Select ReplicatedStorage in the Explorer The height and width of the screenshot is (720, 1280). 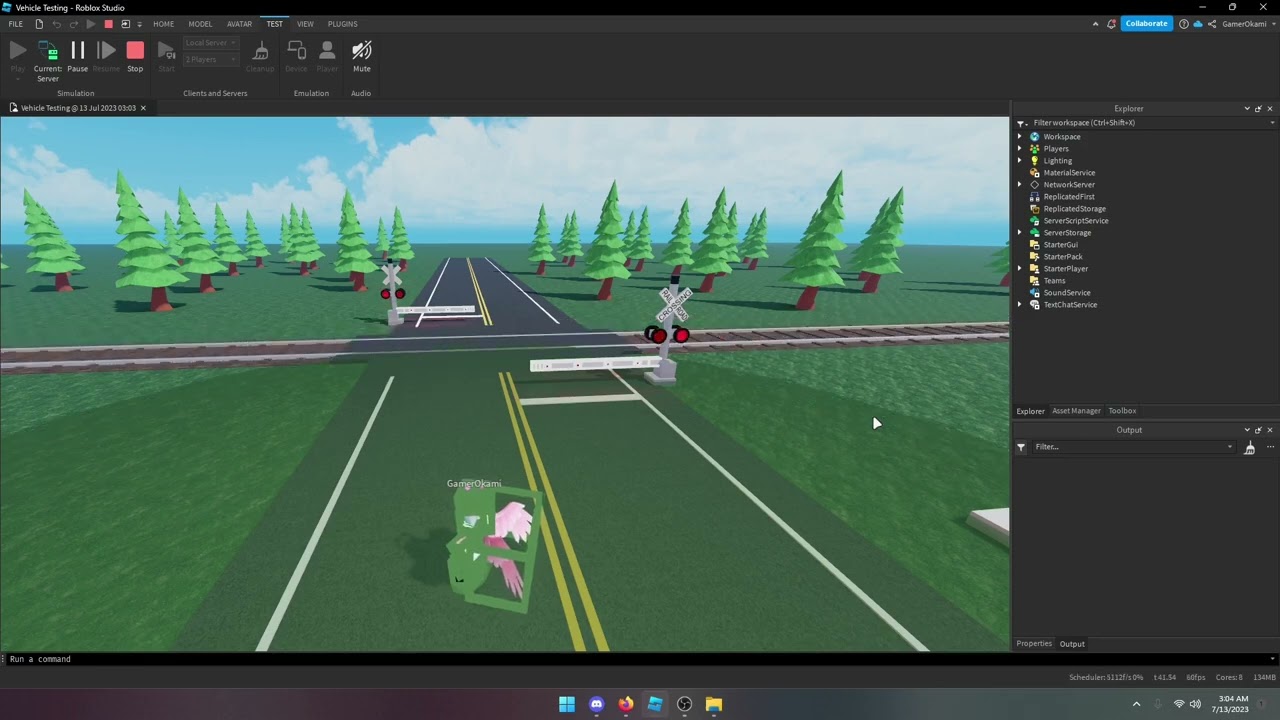point(1075,209)
